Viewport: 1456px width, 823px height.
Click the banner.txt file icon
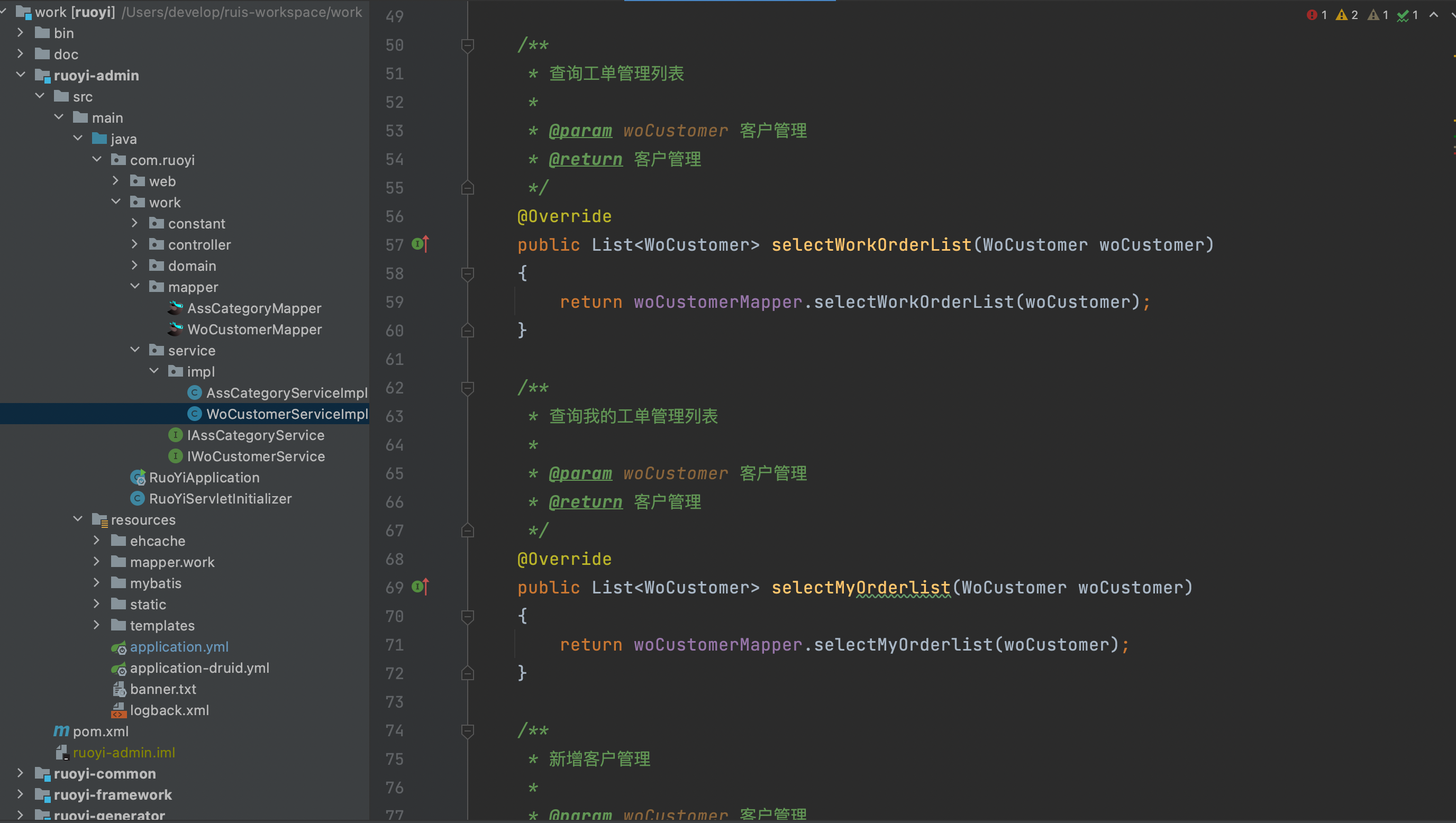click(x=119, y=689)
